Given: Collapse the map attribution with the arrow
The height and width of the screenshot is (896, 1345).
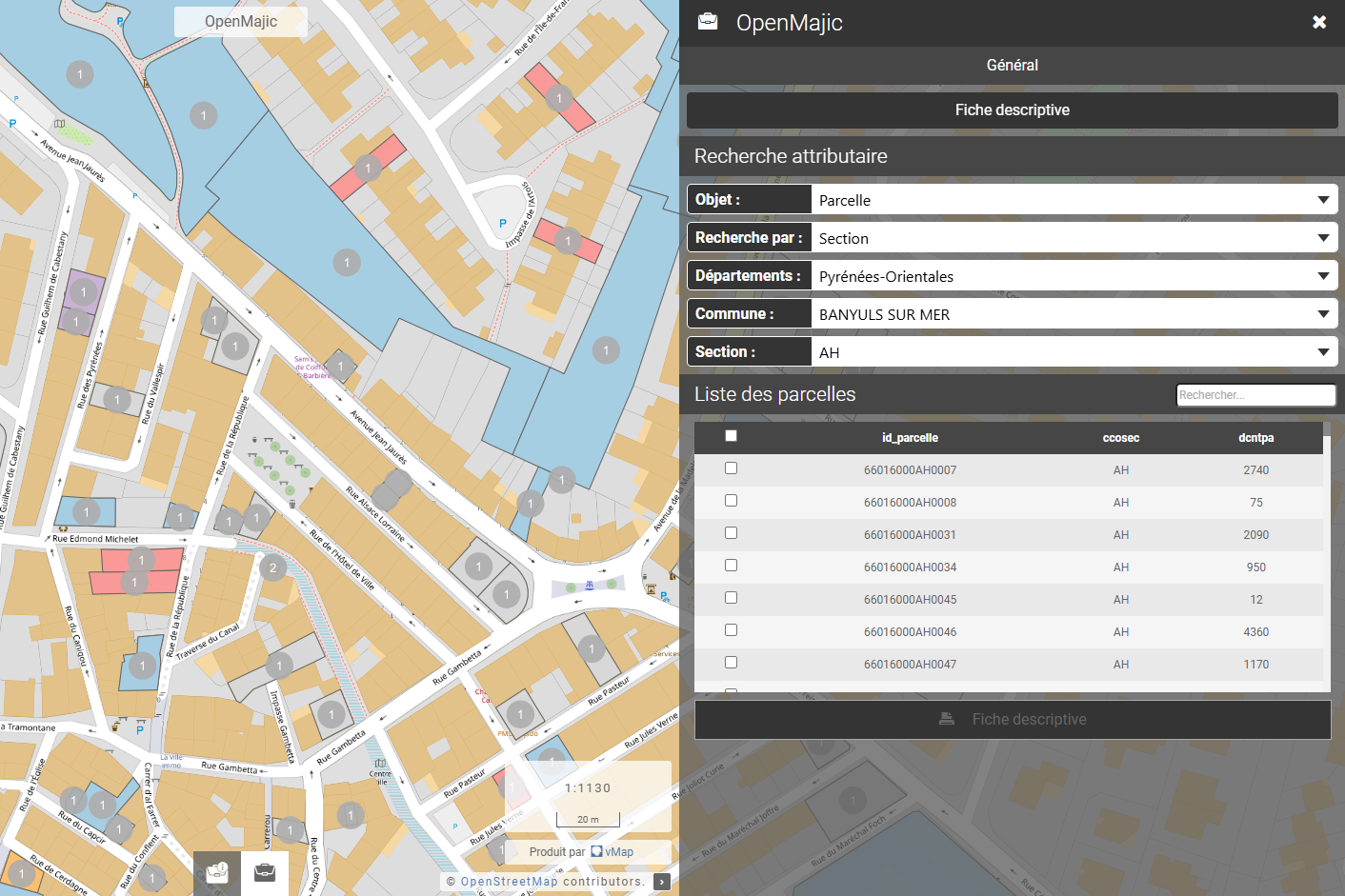Looking at the screenshot, I should [x=662, y=882].
